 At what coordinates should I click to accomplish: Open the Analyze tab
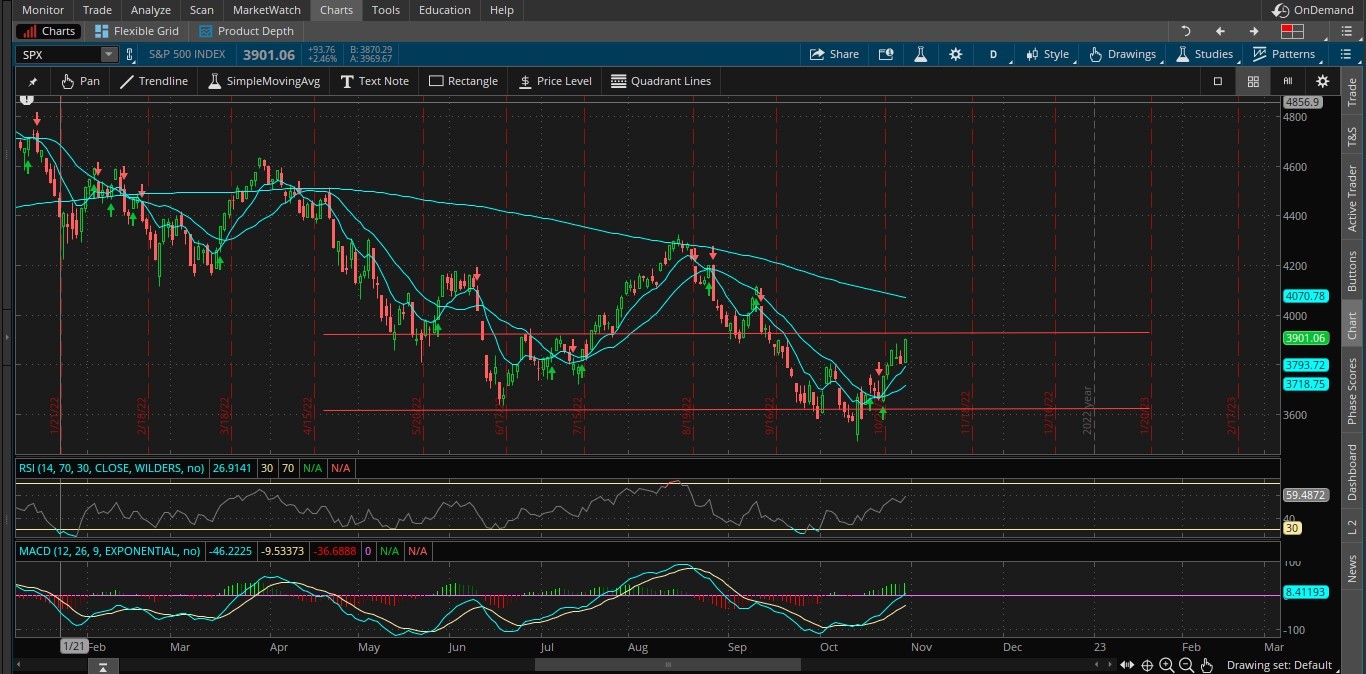(x=151, y=10)
